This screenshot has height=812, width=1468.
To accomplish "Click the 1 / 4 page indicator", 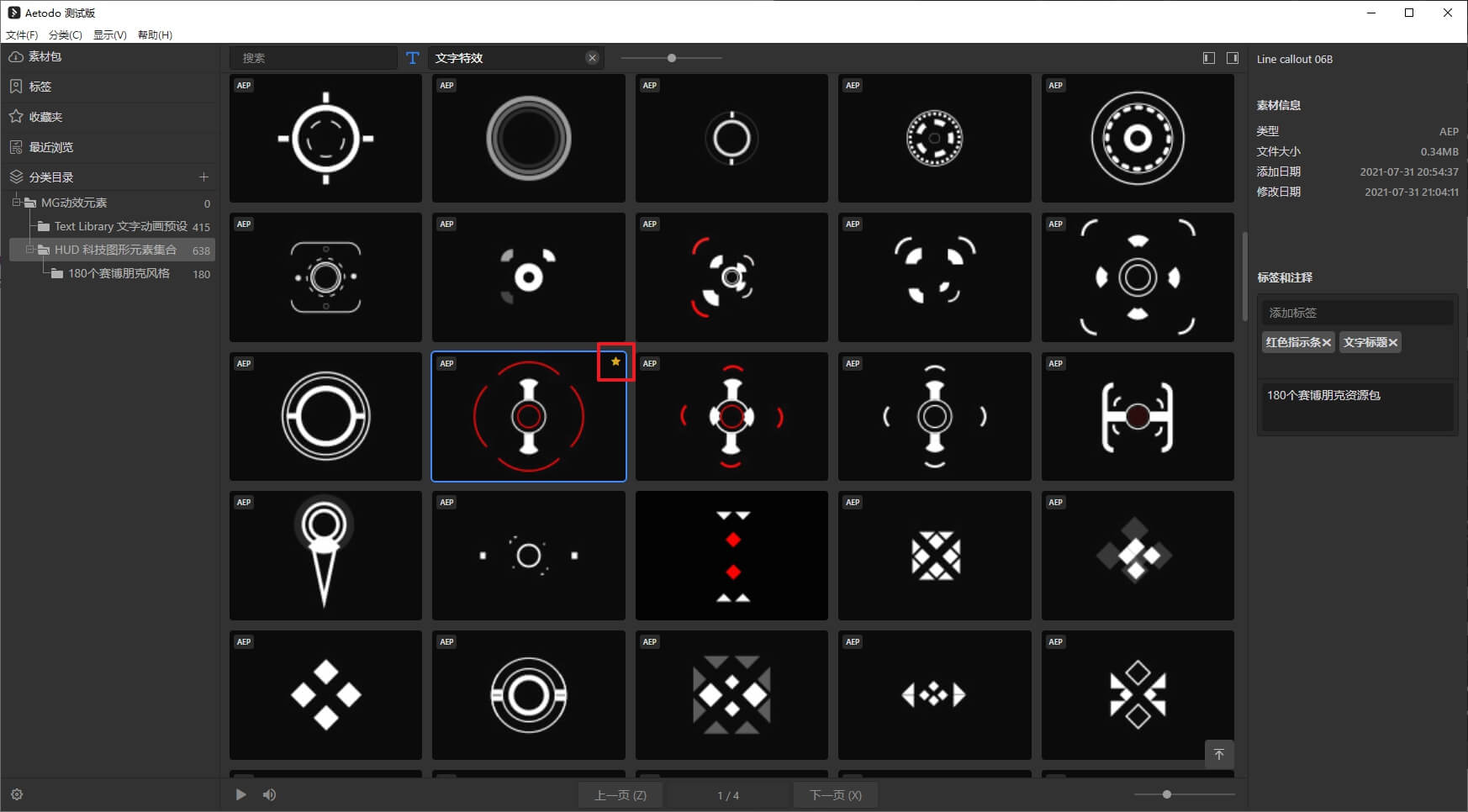I will pyautogui.click(x=728, y=795).
